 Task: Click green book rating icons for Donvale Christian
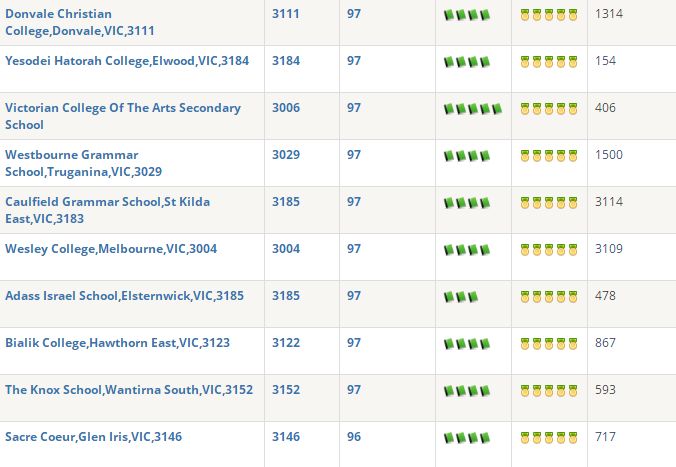pyautogui.click(x=467, y=15)
